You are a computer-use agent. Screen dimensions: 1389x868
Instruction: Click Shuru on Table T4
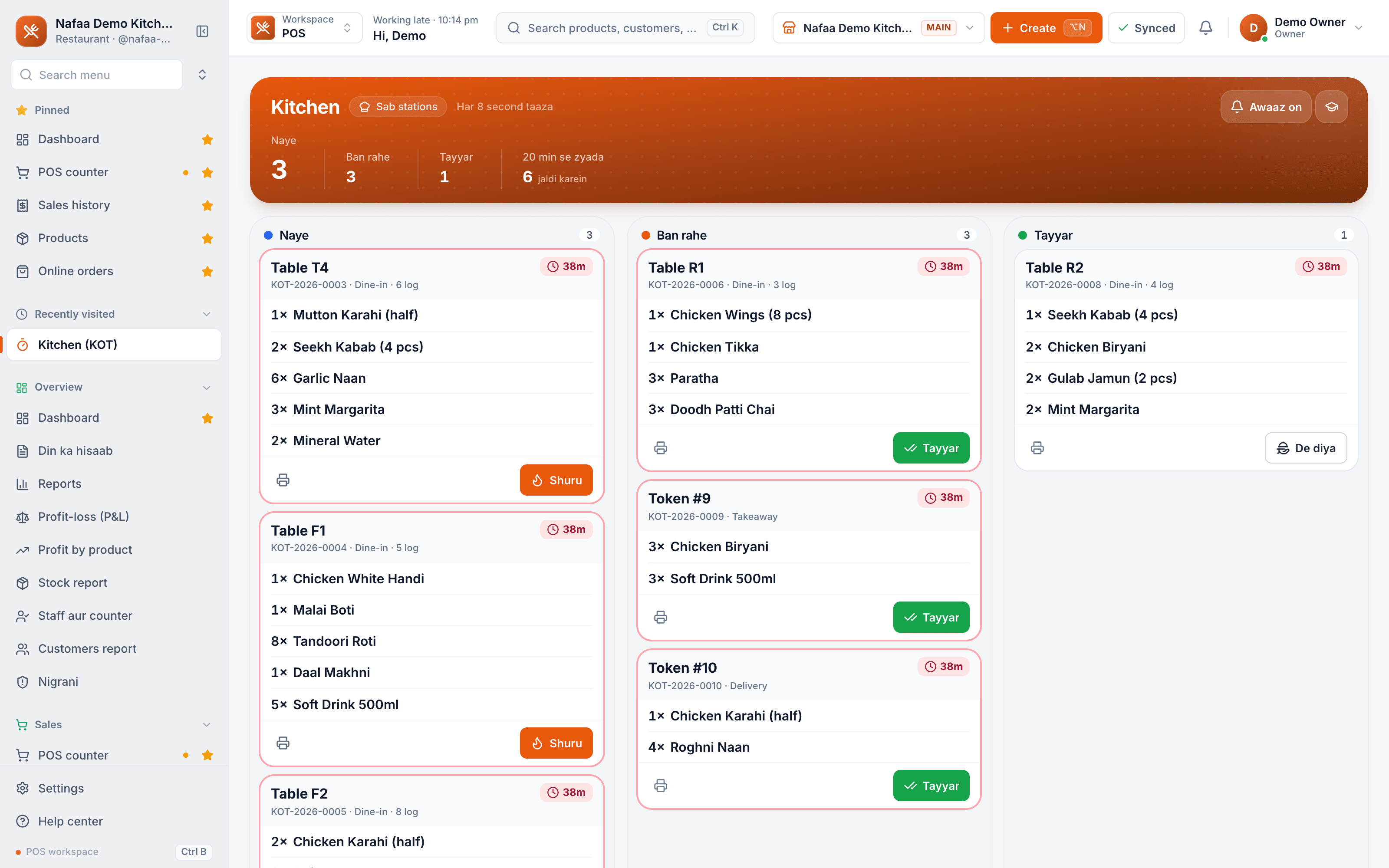556,480
